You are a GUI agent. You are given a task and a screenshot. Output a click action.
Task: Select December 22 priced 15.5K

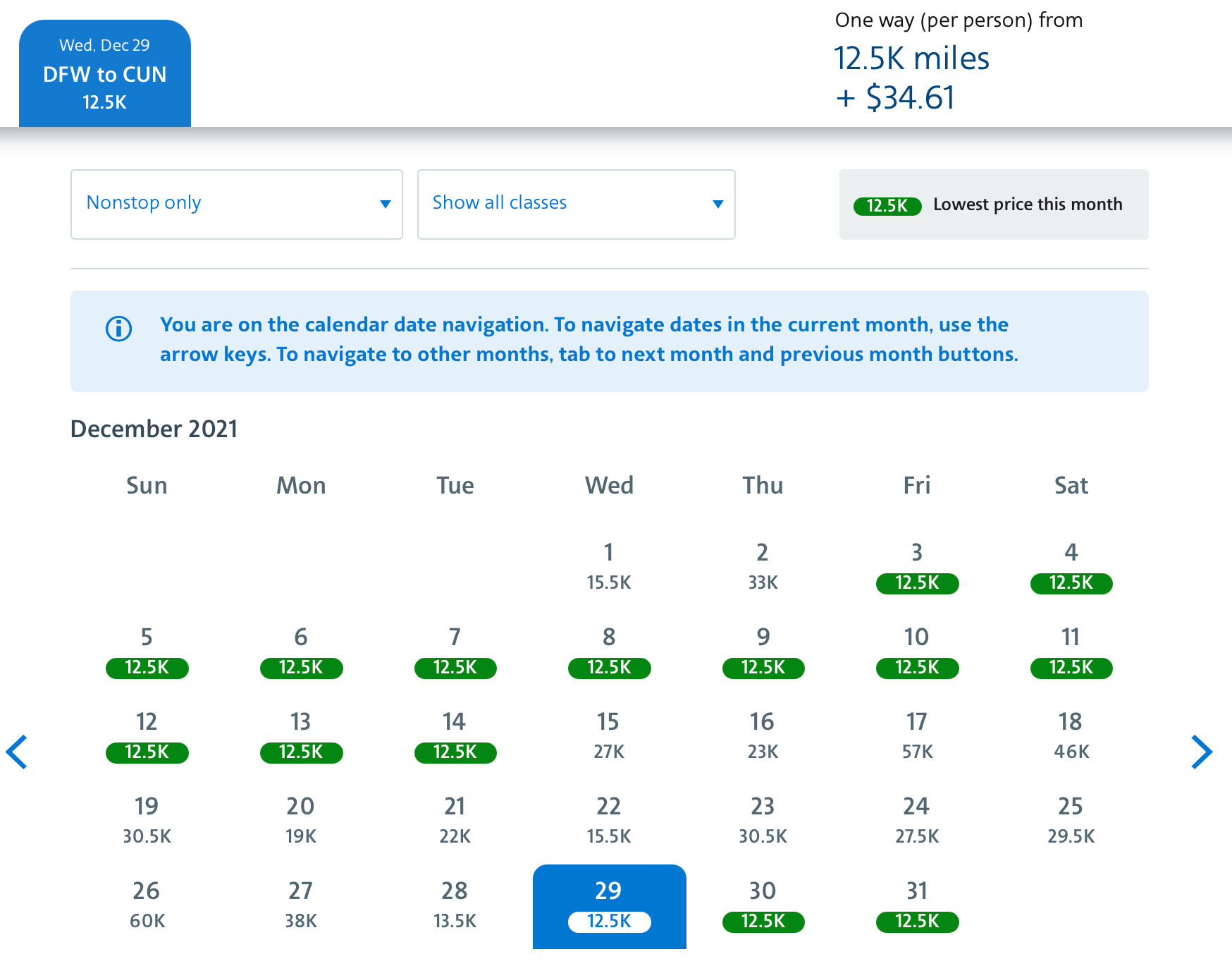coord(609,821)
